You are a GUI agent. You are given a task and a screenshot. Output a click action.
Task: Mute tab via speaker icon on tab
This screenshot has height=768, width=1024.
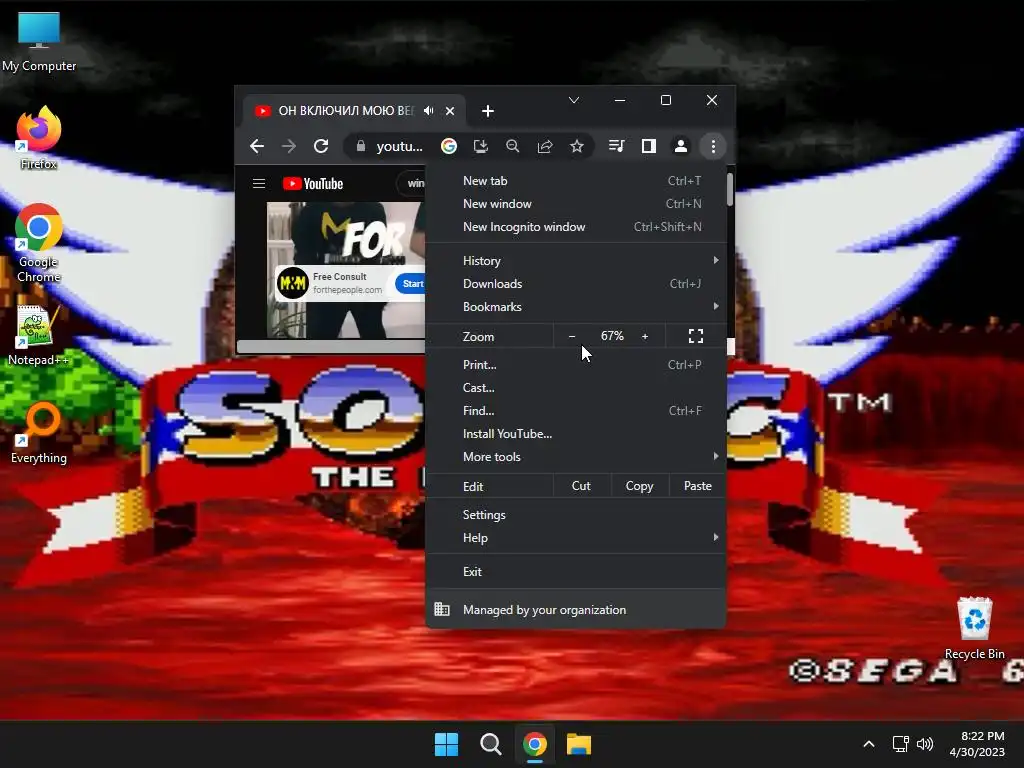[428, 111]
